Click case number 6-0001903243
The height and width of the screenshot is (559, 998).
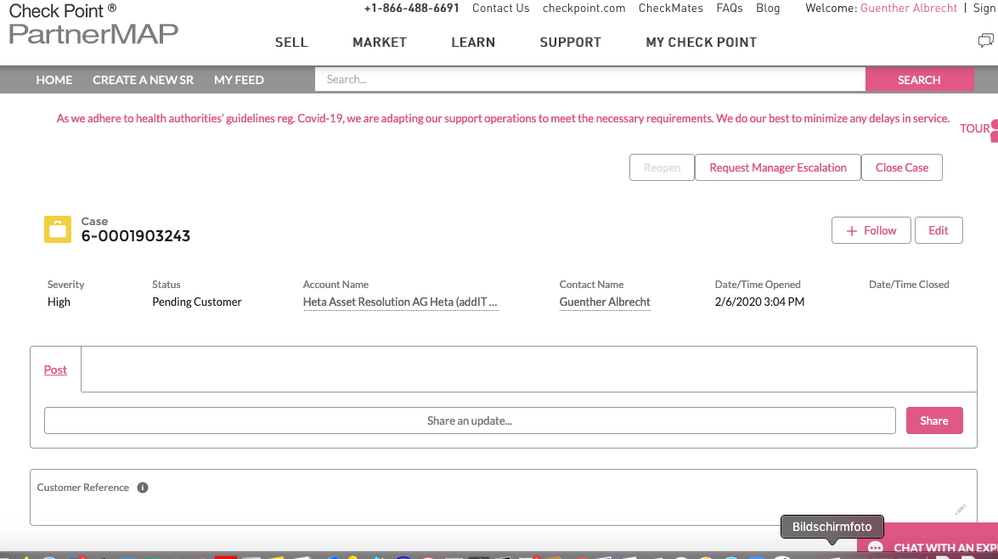(136, 236)
